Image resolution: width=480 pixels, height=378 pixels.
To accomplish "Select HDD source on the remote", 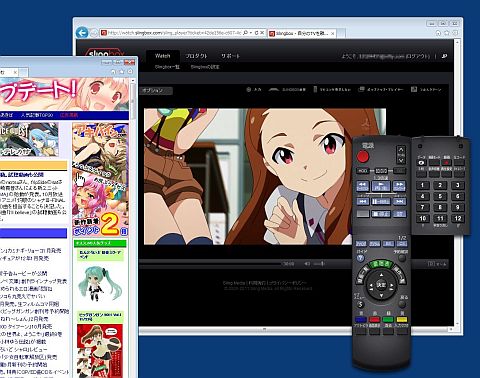I will pos(363,171).
